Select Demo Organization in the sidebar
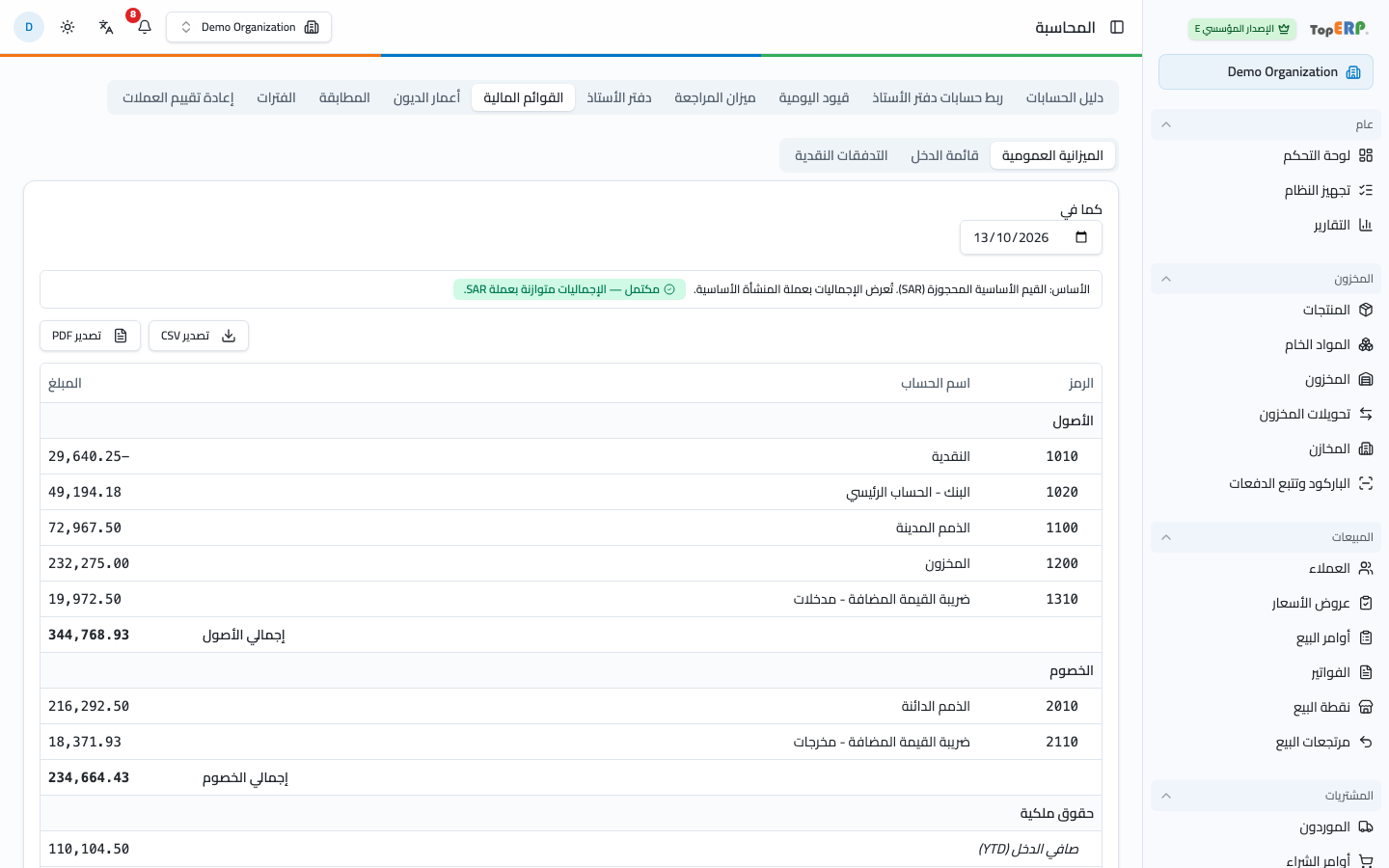Image resolution: width=1389 pixels, height=868 pixels. pyautogui.click(x=1266, y=72)
